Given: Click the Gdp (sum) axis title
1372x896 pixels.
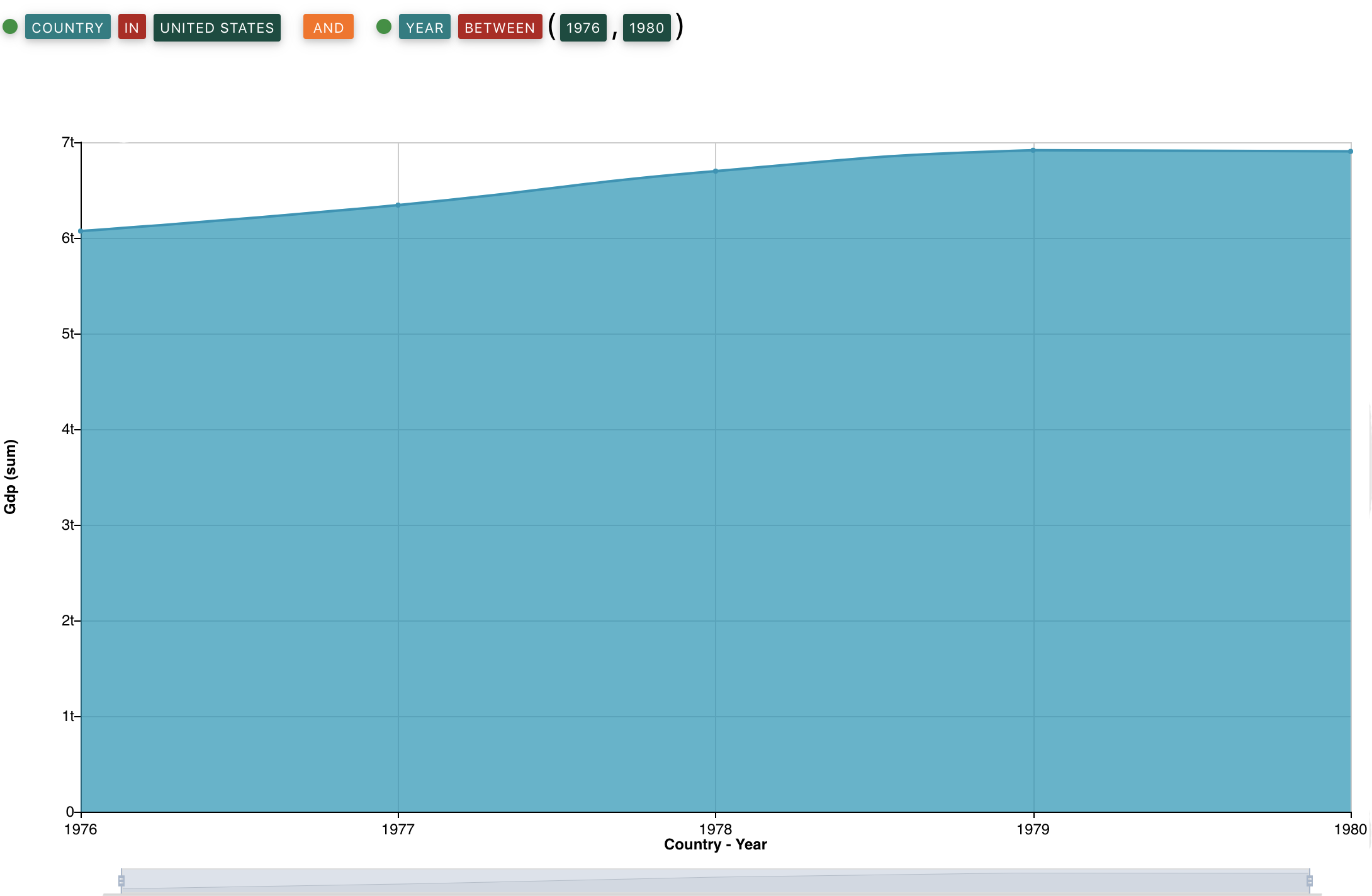Looking at the screenshot, I should [11, 477].
